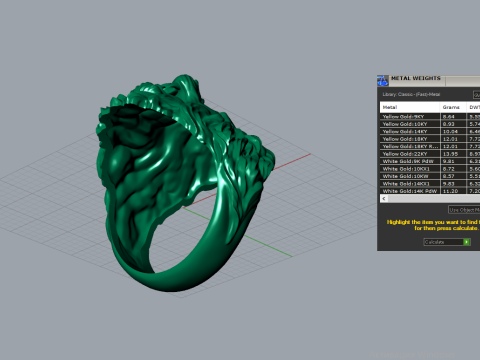Select the White Gold:14KX1 row
The width and height of the screenshot is (480, 360).
[x=430, y=184]
